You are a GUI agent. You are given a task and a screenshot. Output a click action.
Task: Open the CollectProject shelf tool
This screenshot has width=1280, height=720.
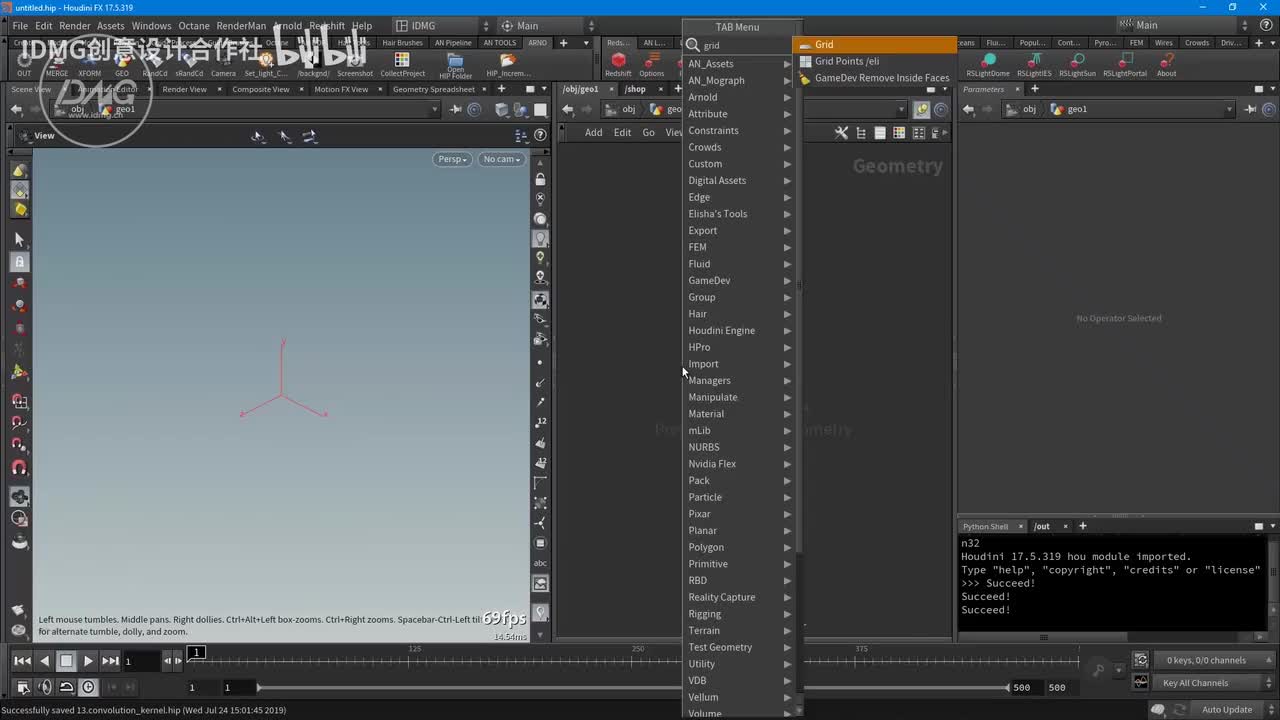click(x=402, y=62)
